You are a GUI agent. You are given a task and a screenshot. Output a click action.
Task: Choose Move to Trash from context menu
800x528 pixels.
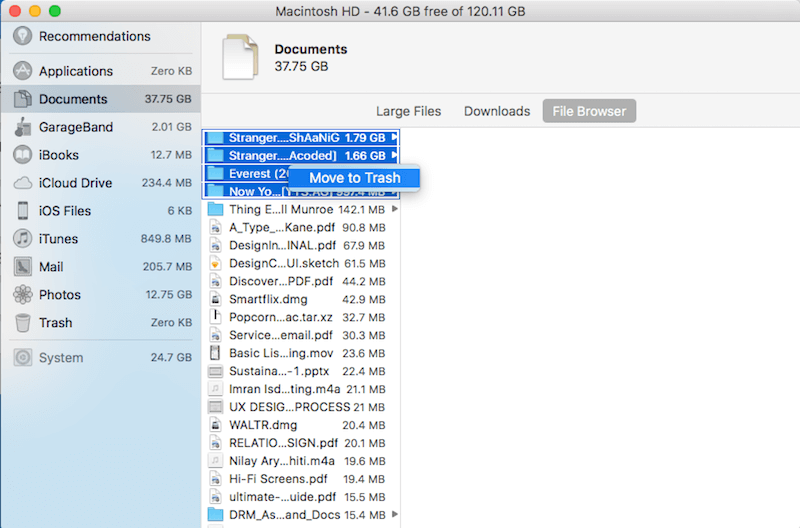point(354,178)
